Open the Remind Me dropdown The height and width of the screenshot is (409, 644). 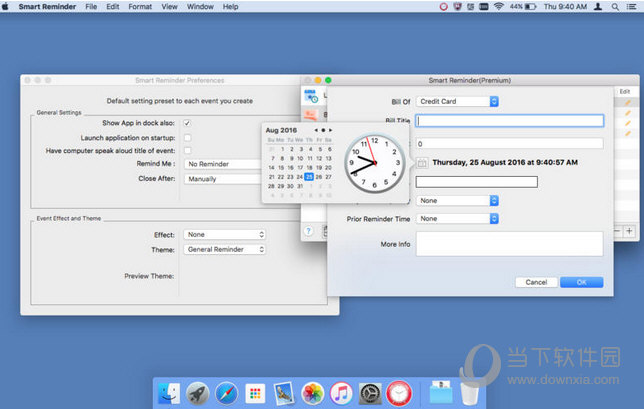pyautogui.click(x=223, y=164)
